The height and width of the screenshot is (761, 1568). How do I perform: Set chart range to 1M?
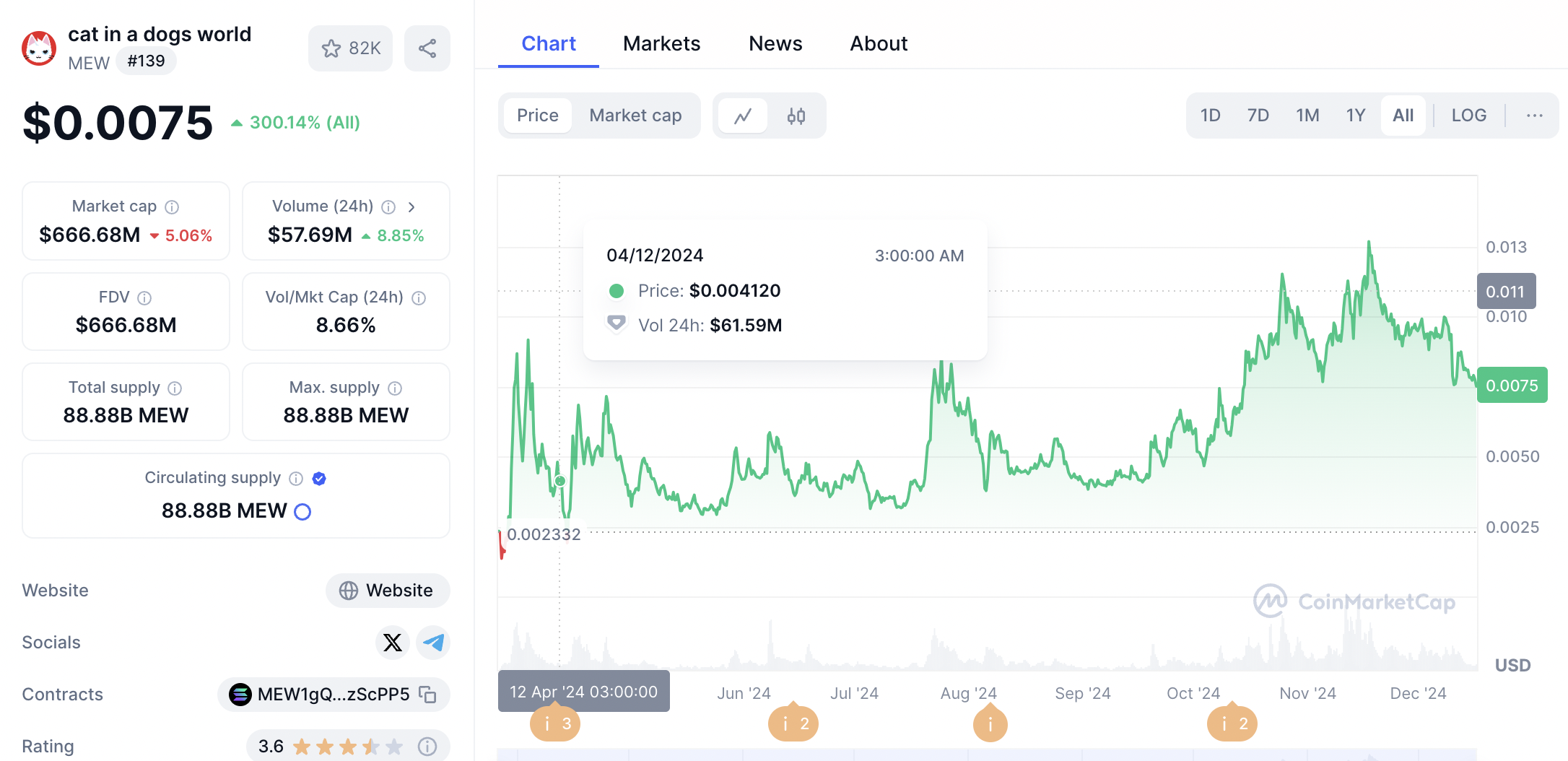coord(1307,116)
